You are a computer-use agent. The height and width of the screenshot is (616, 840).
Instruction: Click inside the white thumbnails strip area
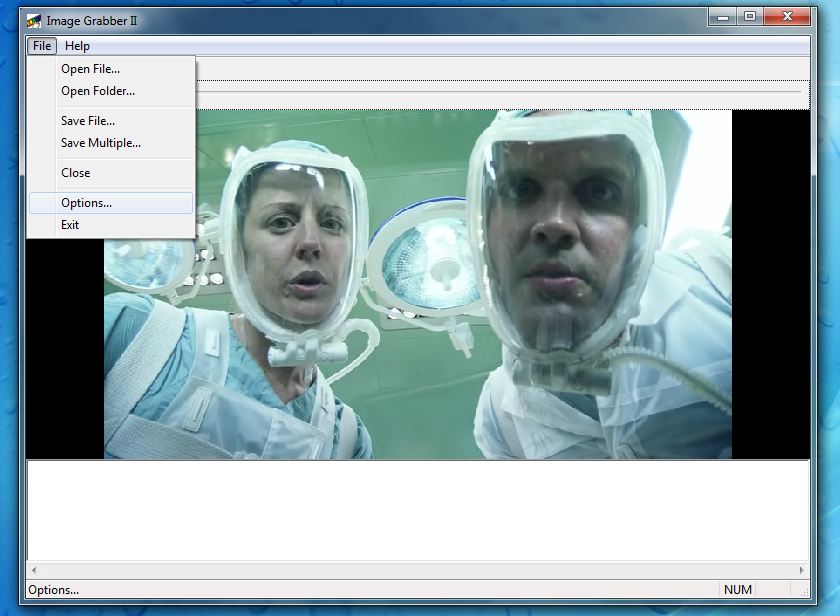[418, 510]
